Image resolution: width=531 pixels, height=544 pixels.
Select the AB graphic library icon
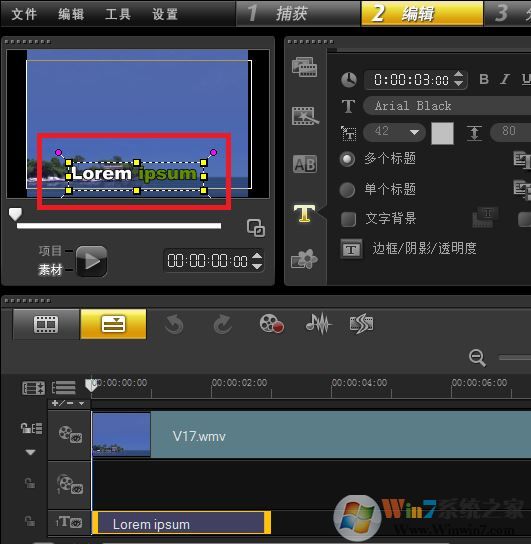305,164
